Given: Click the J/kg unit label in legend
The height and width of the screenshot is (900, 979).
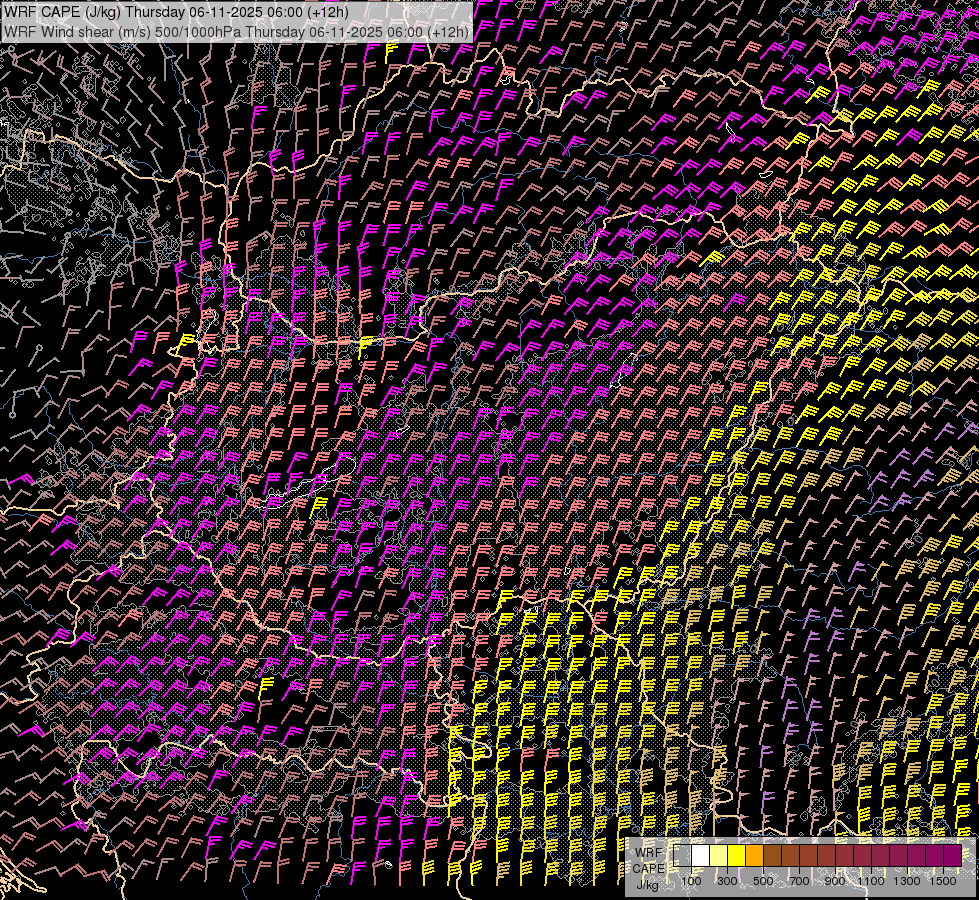Looking at the screenshot, I should [648, 885].
